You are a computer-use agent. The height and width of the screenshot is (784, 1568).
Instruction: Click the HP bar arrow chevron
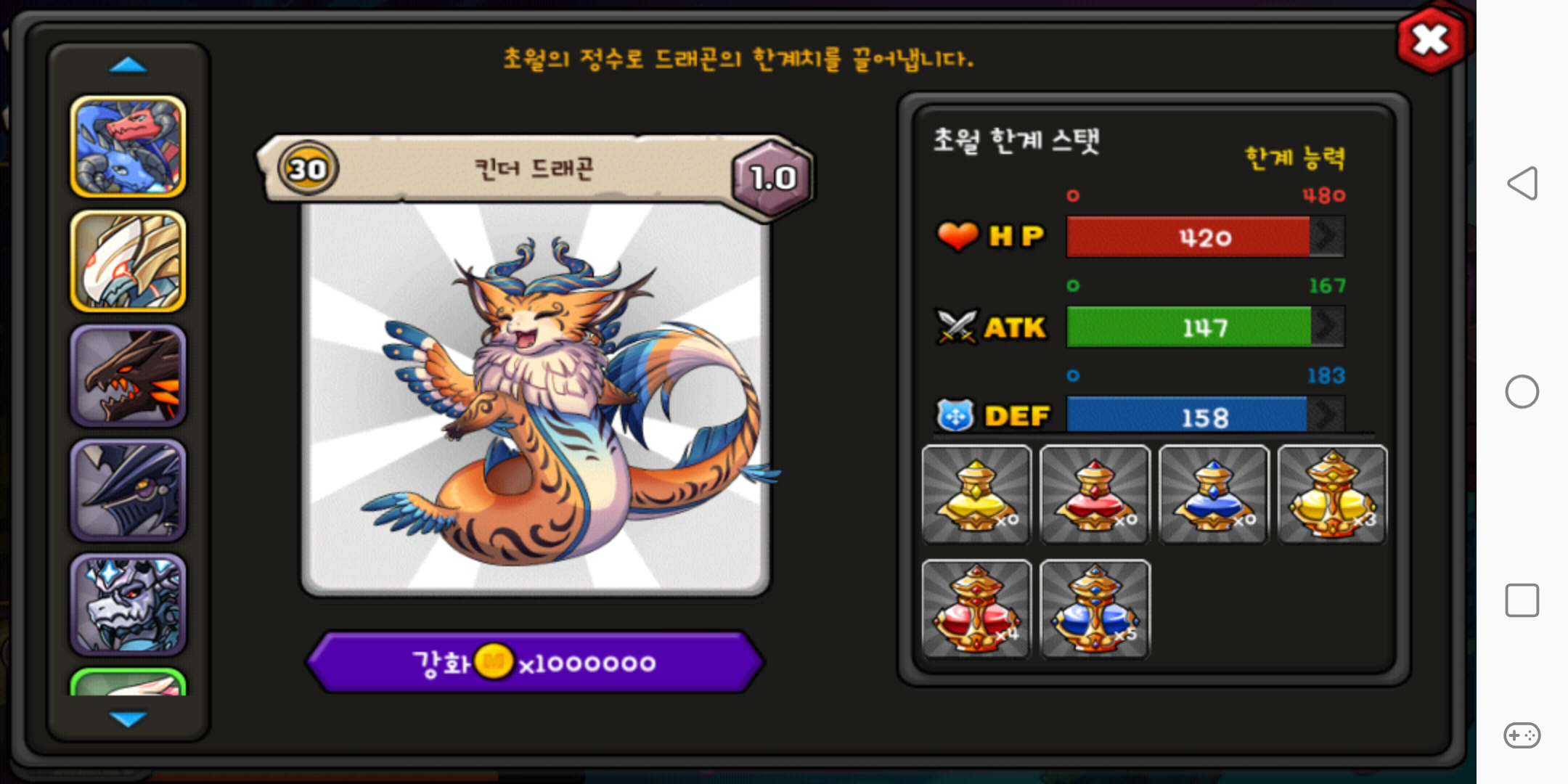tap(1327, 237)
